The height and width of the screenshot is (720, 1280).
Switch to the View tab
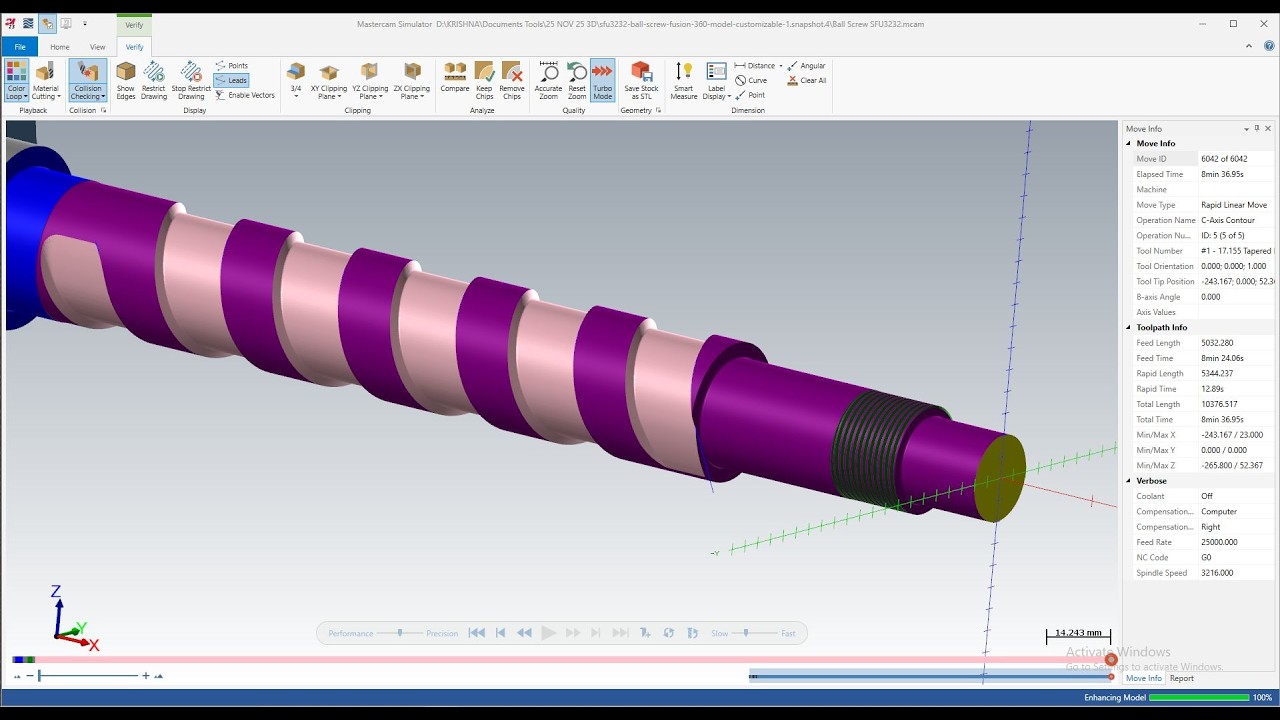pyautogui.click(x=97, y=47)
